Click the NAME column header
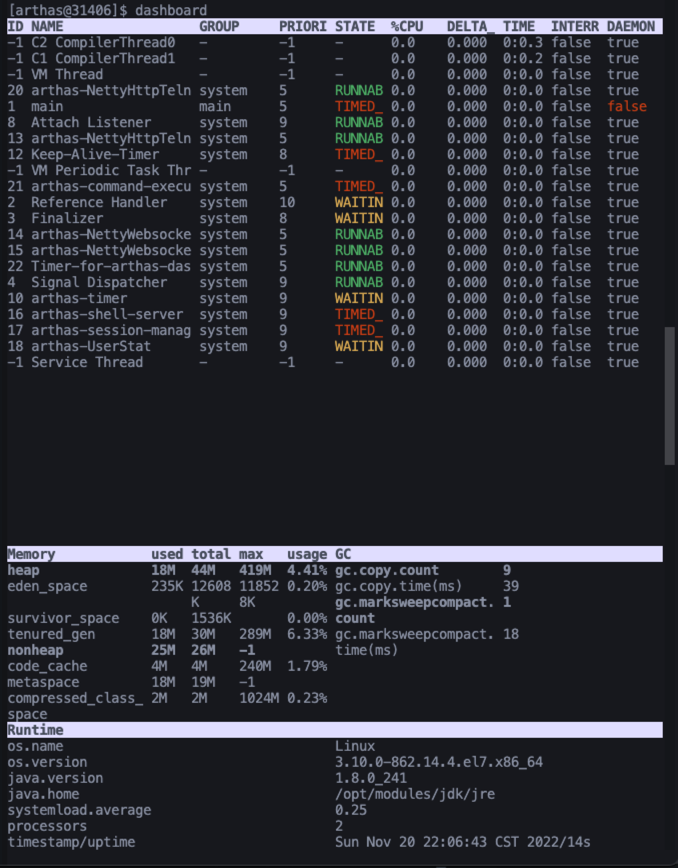This screenshot has height=868, width=678. [47, 26]
